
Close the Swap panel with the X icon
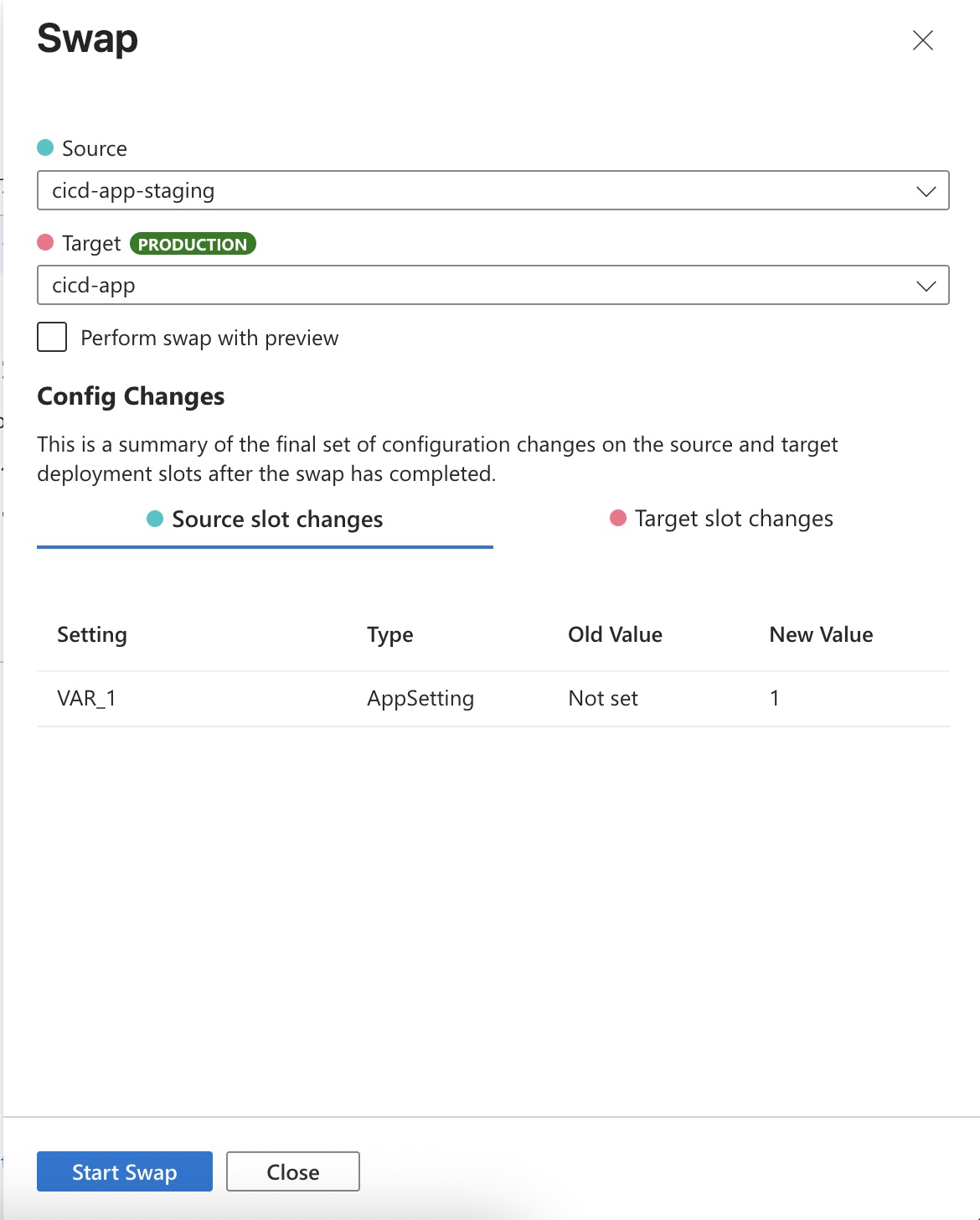pos(922,40)
